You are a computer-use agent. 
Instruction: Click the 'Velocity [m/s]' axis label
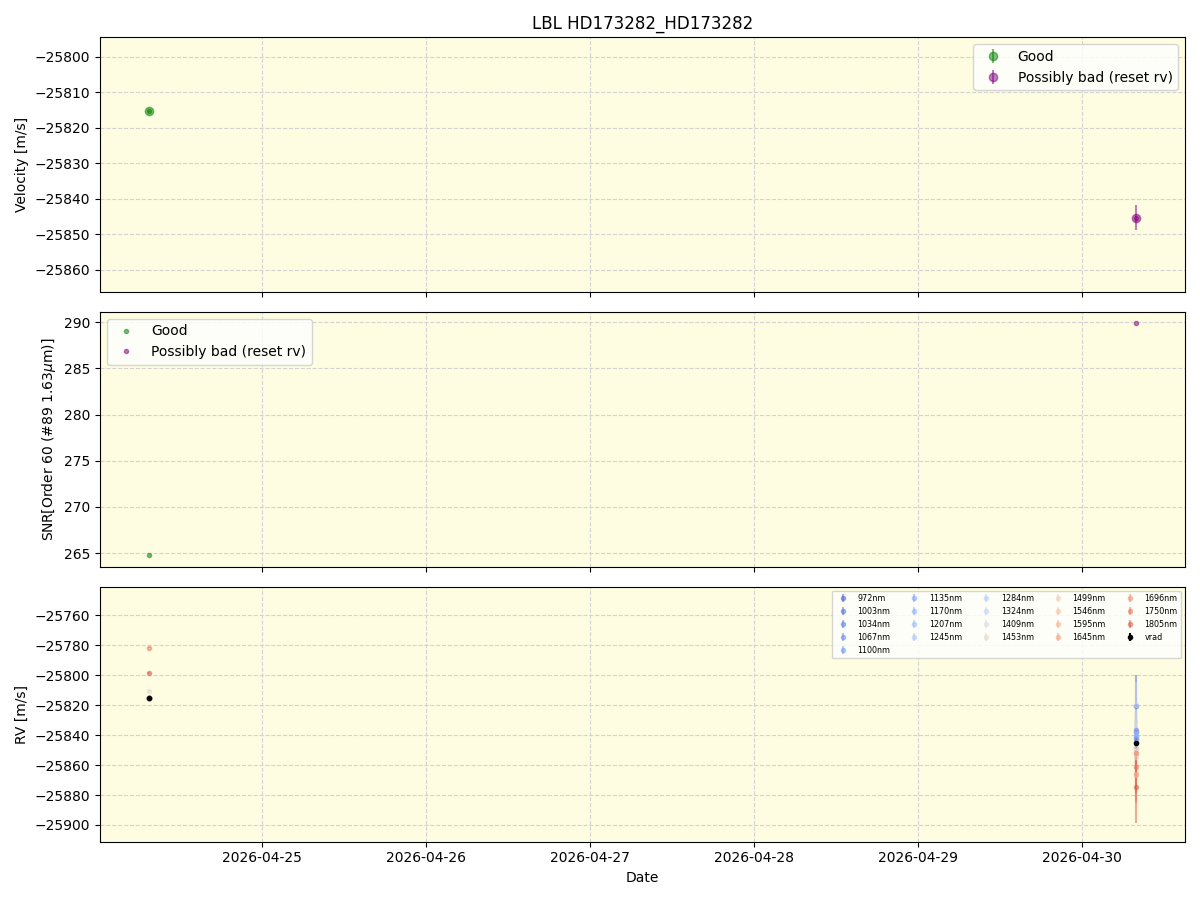(x=21, y=165)
